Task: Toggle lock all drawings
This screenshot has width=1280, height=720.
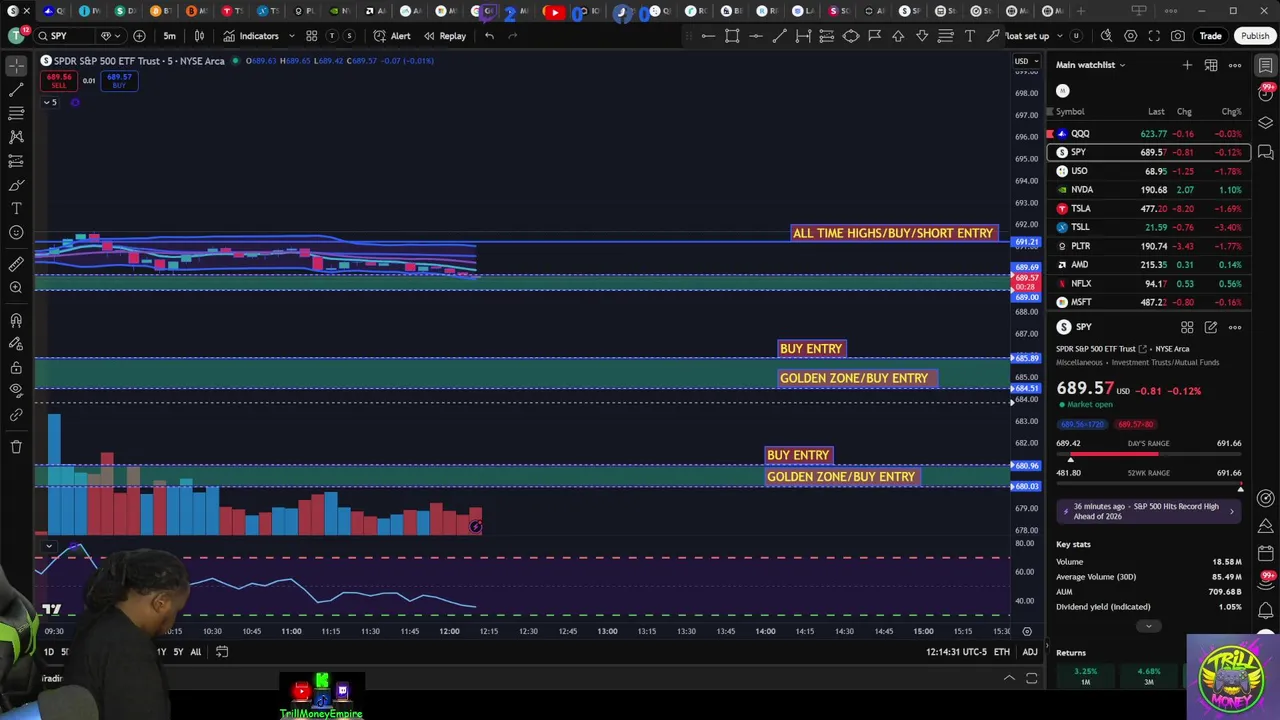Action: click(x=16, y=367)
